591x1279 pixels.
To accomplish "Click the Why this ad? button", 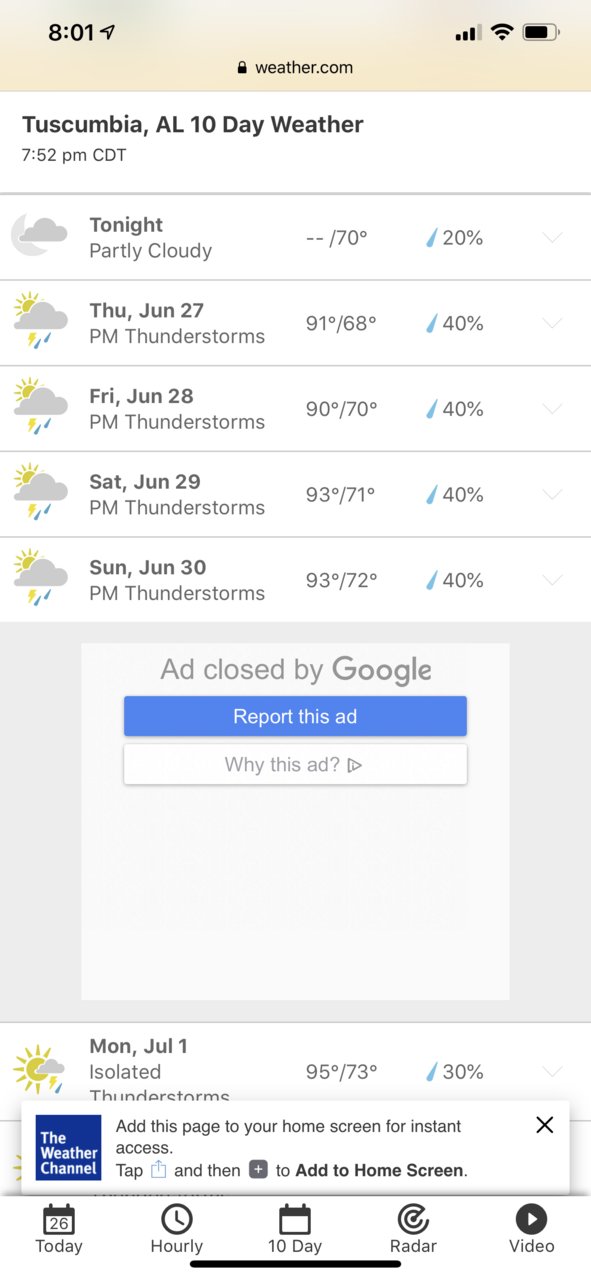I will click(295, 765).
